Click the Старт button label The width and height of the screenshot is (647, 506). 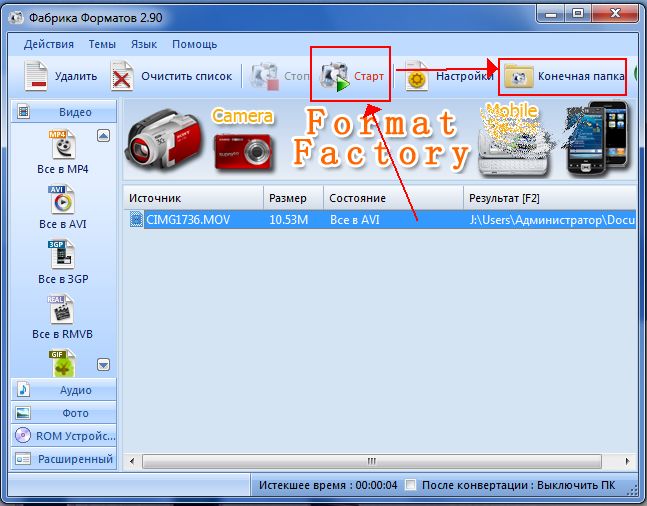369,76
